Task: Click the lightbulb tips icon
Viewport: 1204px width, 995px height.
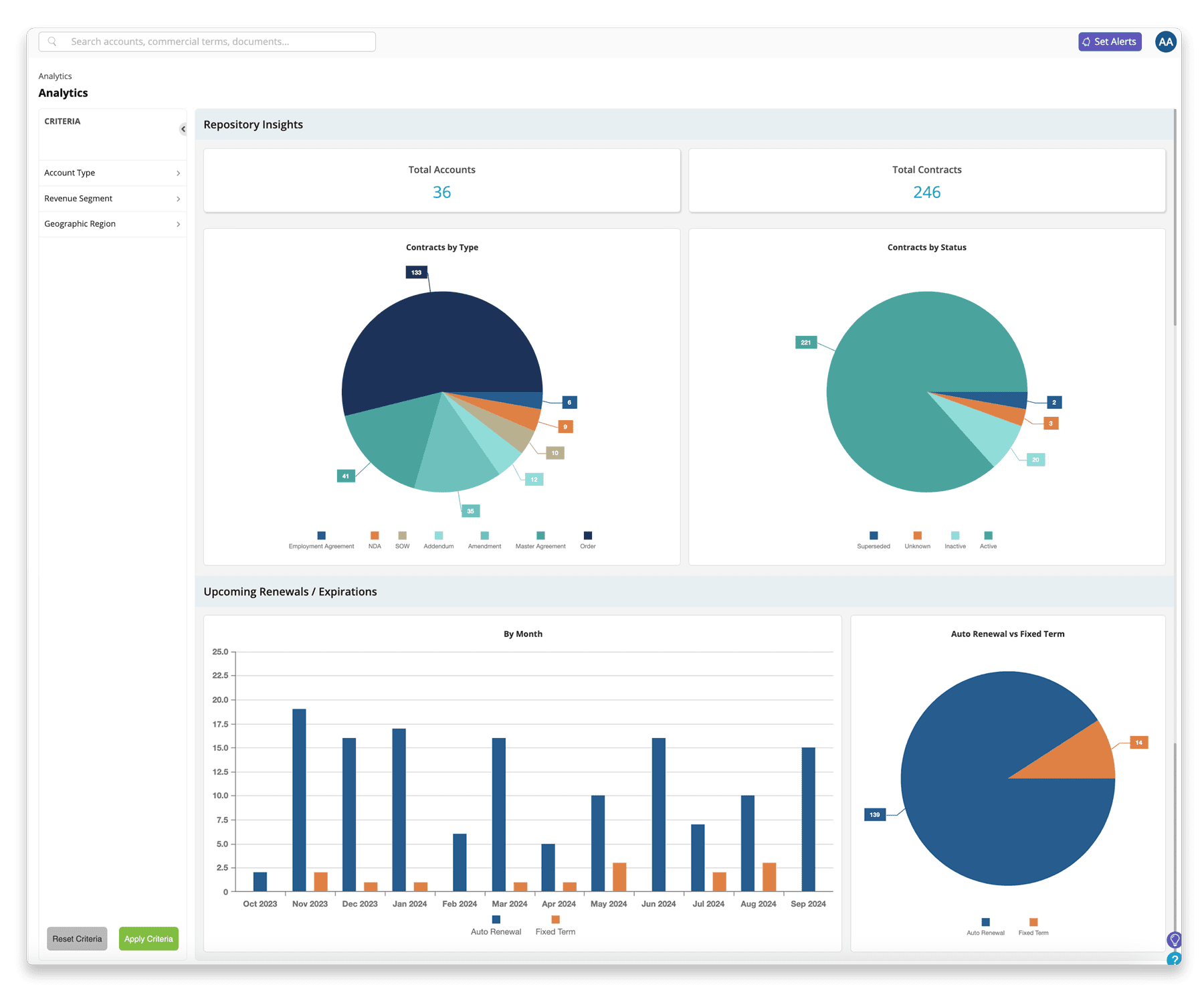Action: pyautogui.click(x=1174, y=939)
